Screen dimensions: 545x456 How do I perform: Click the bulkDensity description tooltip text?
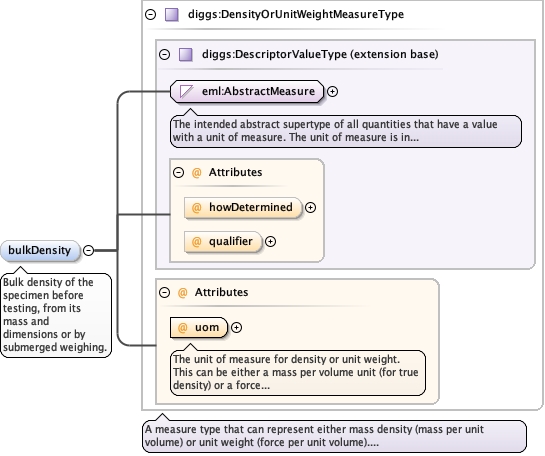56,315
